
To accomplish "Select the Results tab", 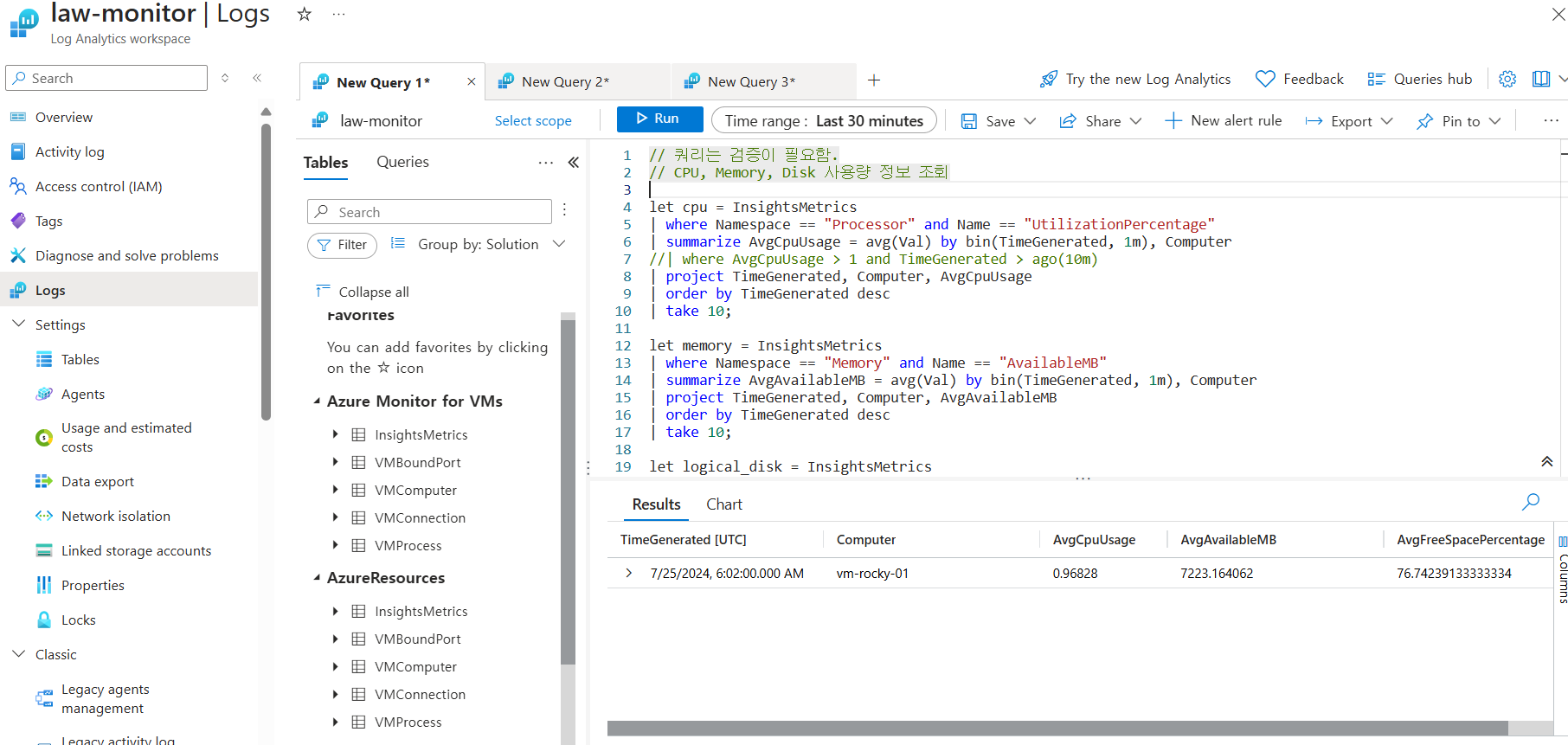I will tap(656, 504).
